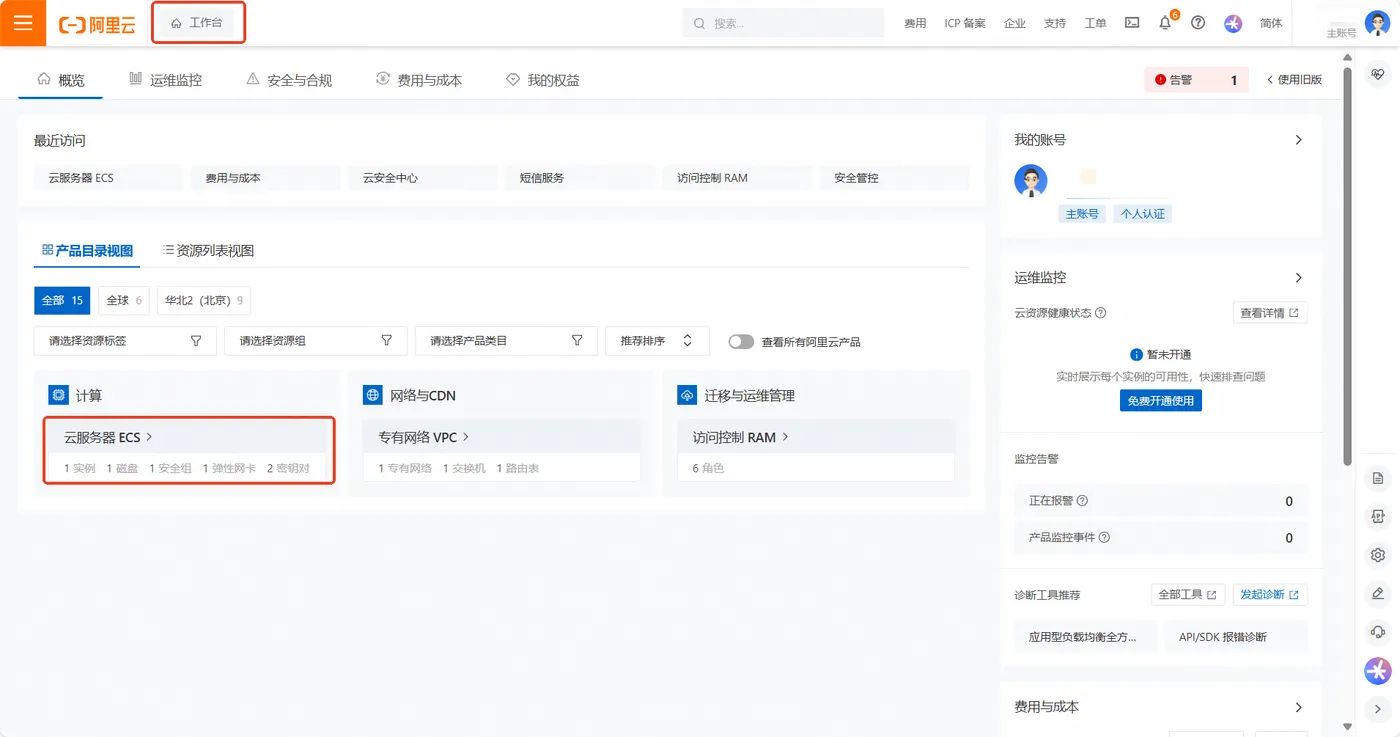Click the search input field

click(783, 23)
